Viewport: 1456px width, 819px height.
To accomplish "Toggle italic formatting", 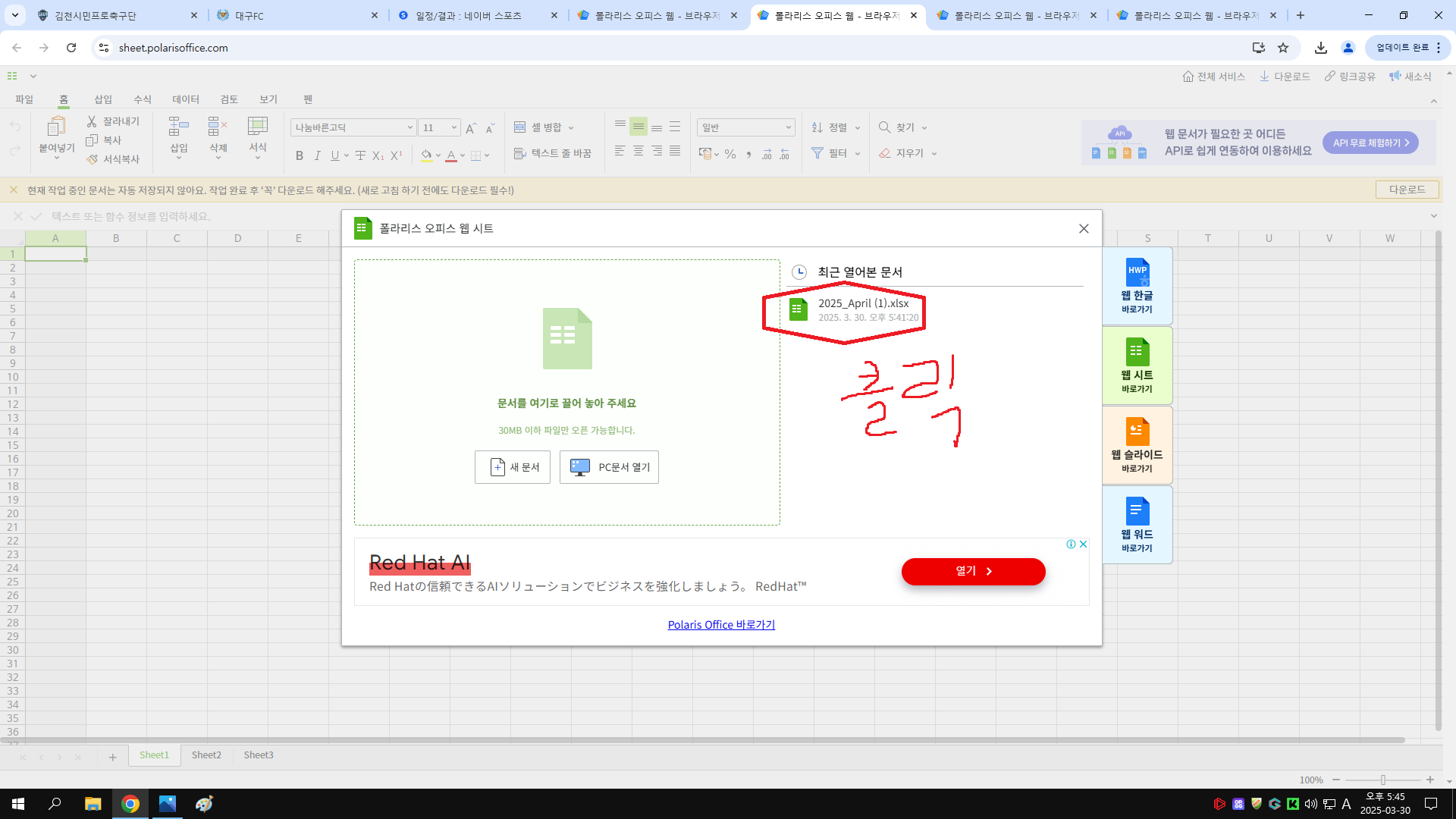I will tap(317, 155).
